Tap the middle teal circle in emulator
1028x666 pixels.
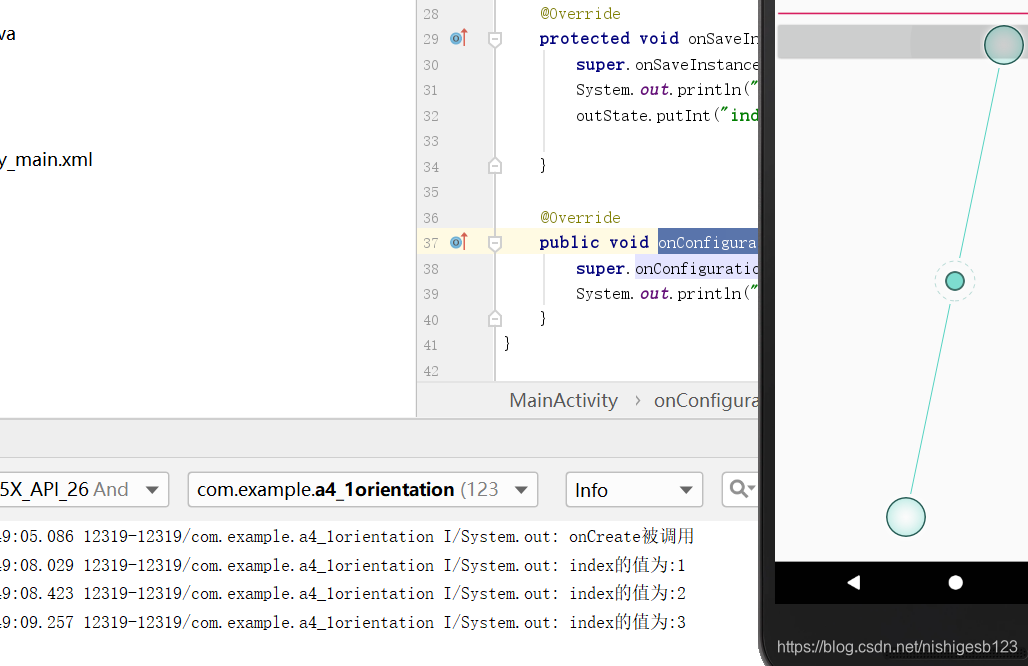(x=955, y=281)
